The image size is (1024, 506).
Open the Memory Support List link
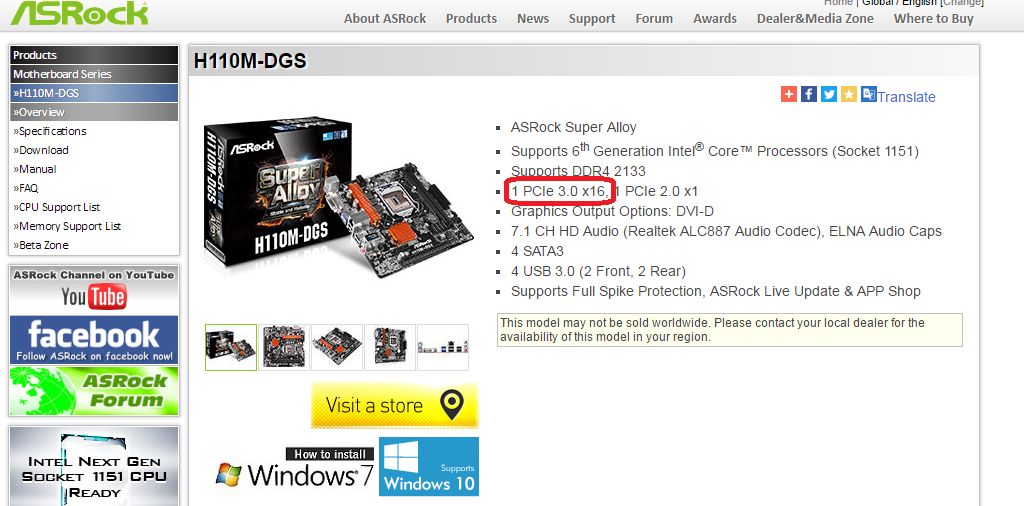pyautogui.click(x=67, y=226)
